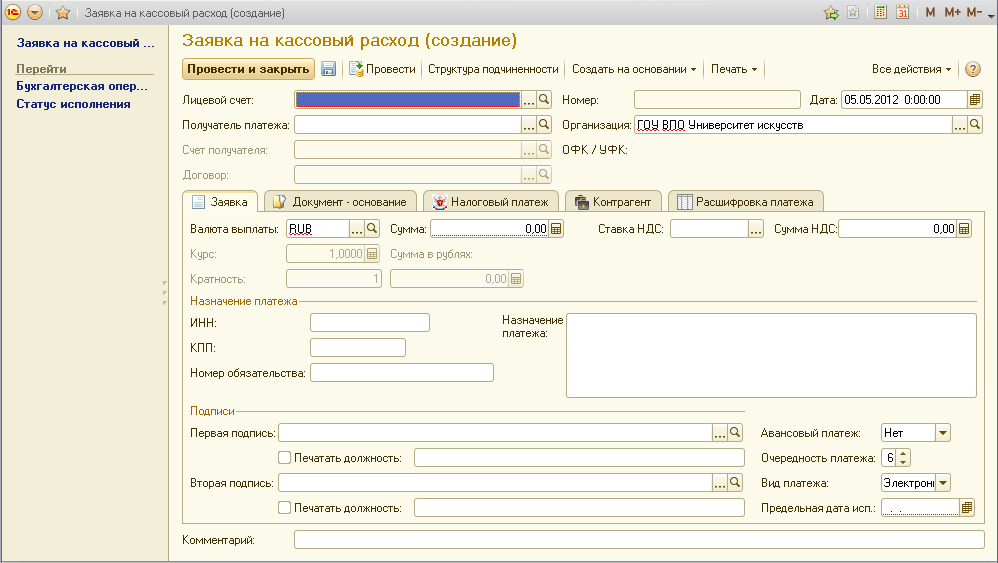Expand the Авансовый платеж dropdown

pos(942,433)
